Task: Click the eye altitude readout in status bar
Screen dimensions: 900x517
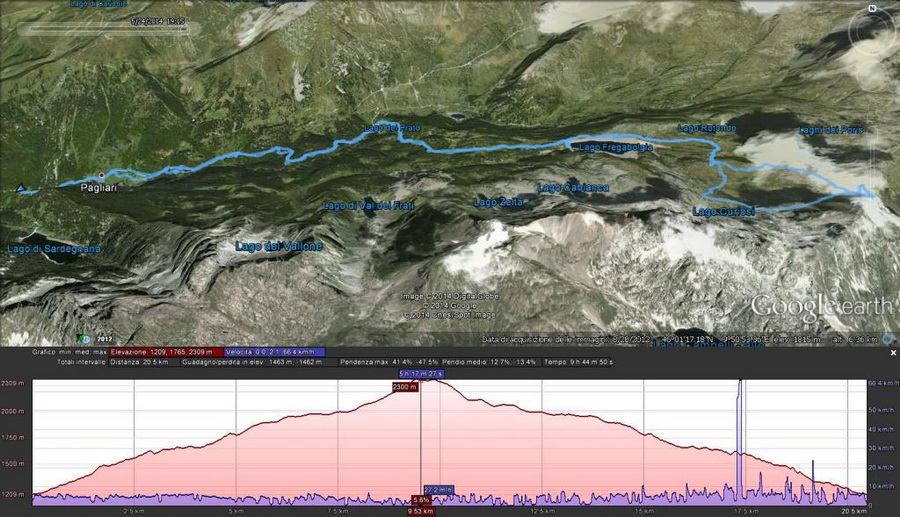Action: (855, 340)
